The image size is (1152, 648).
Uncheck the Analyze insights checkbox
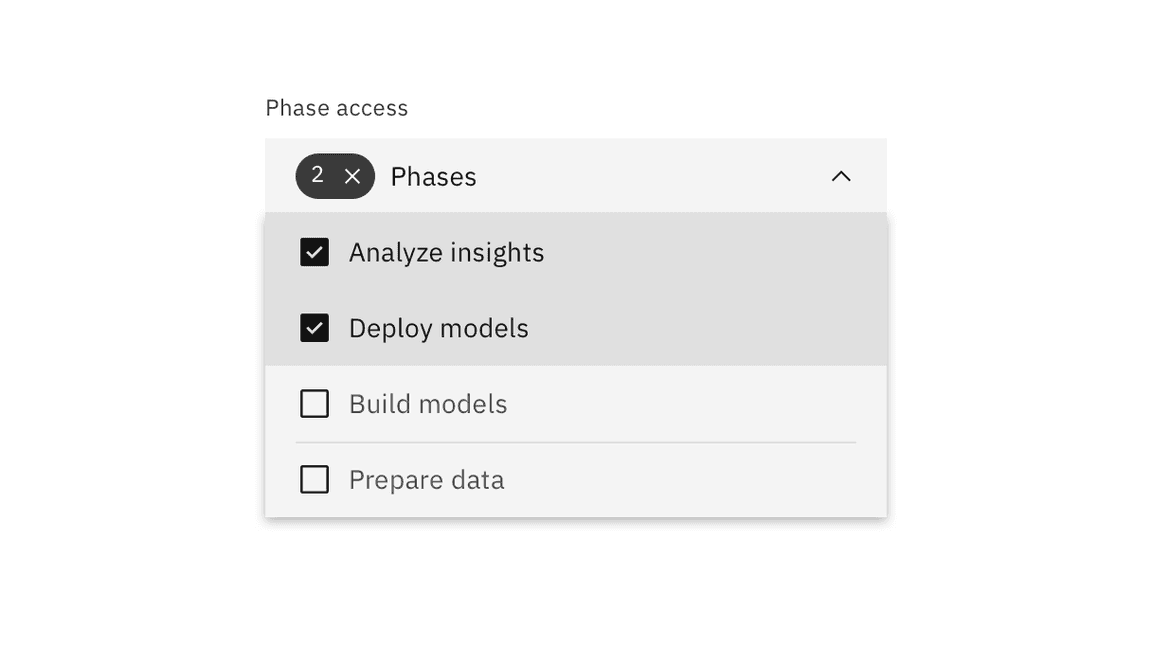314,252
